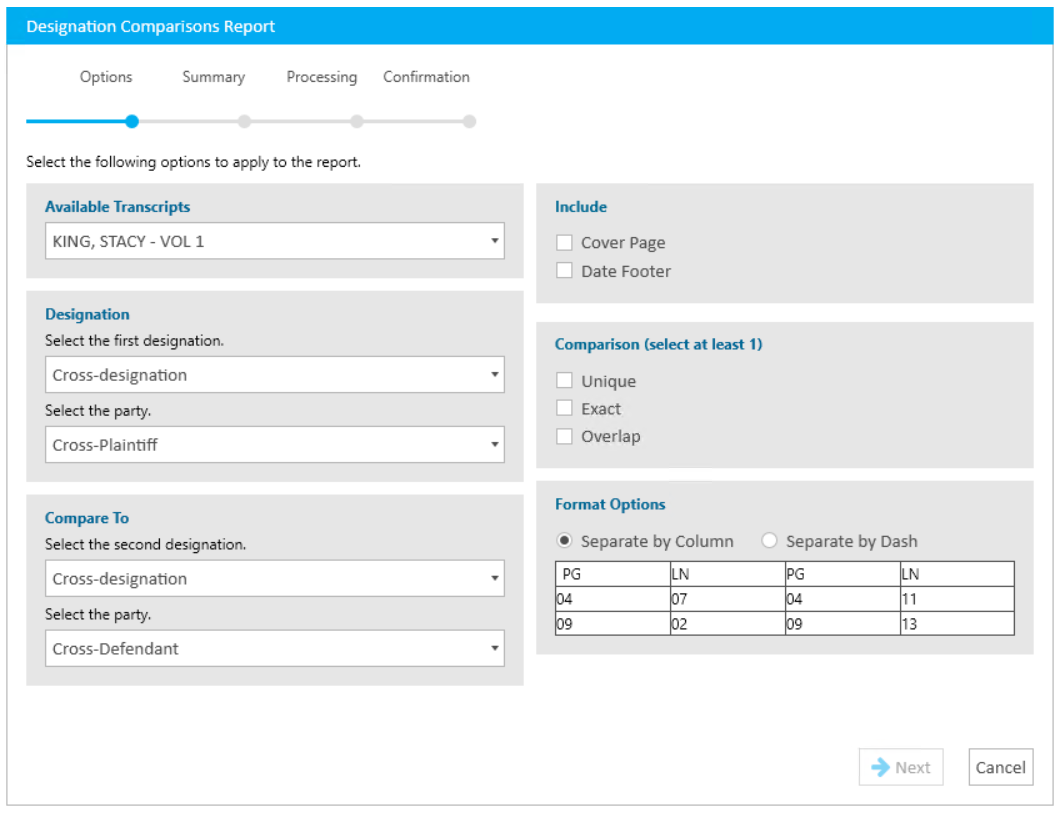
Task: Check the Exact comparison option
Action: pos(564,408)
